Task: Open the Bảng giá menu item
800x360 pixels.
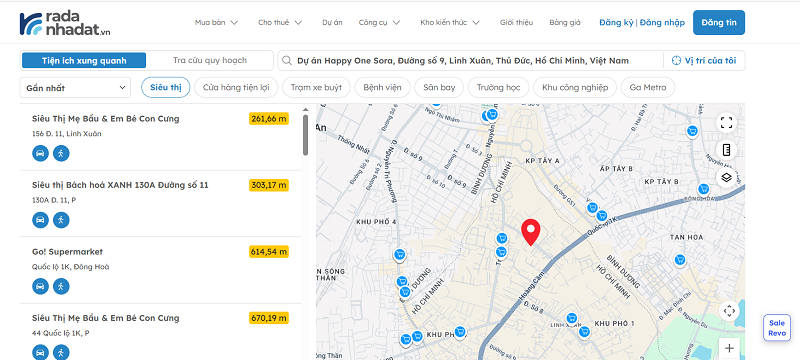Action: coord(565,22)
